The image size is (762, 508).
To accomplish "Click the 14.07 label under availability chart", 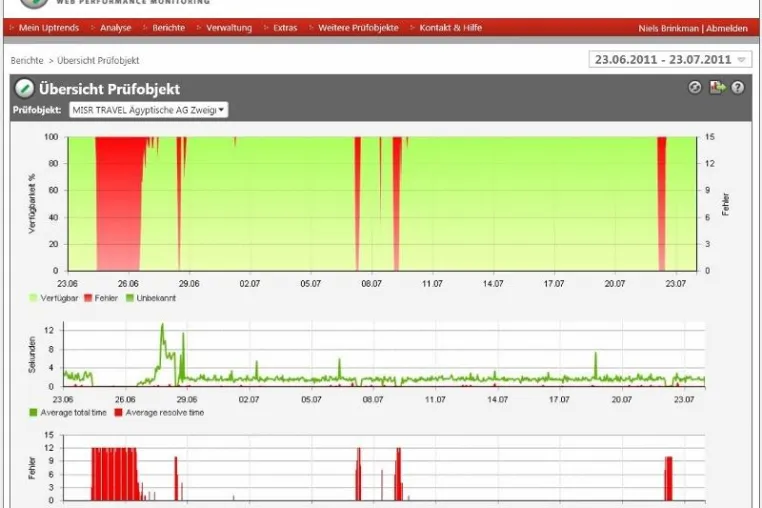I will coord(493,283).
